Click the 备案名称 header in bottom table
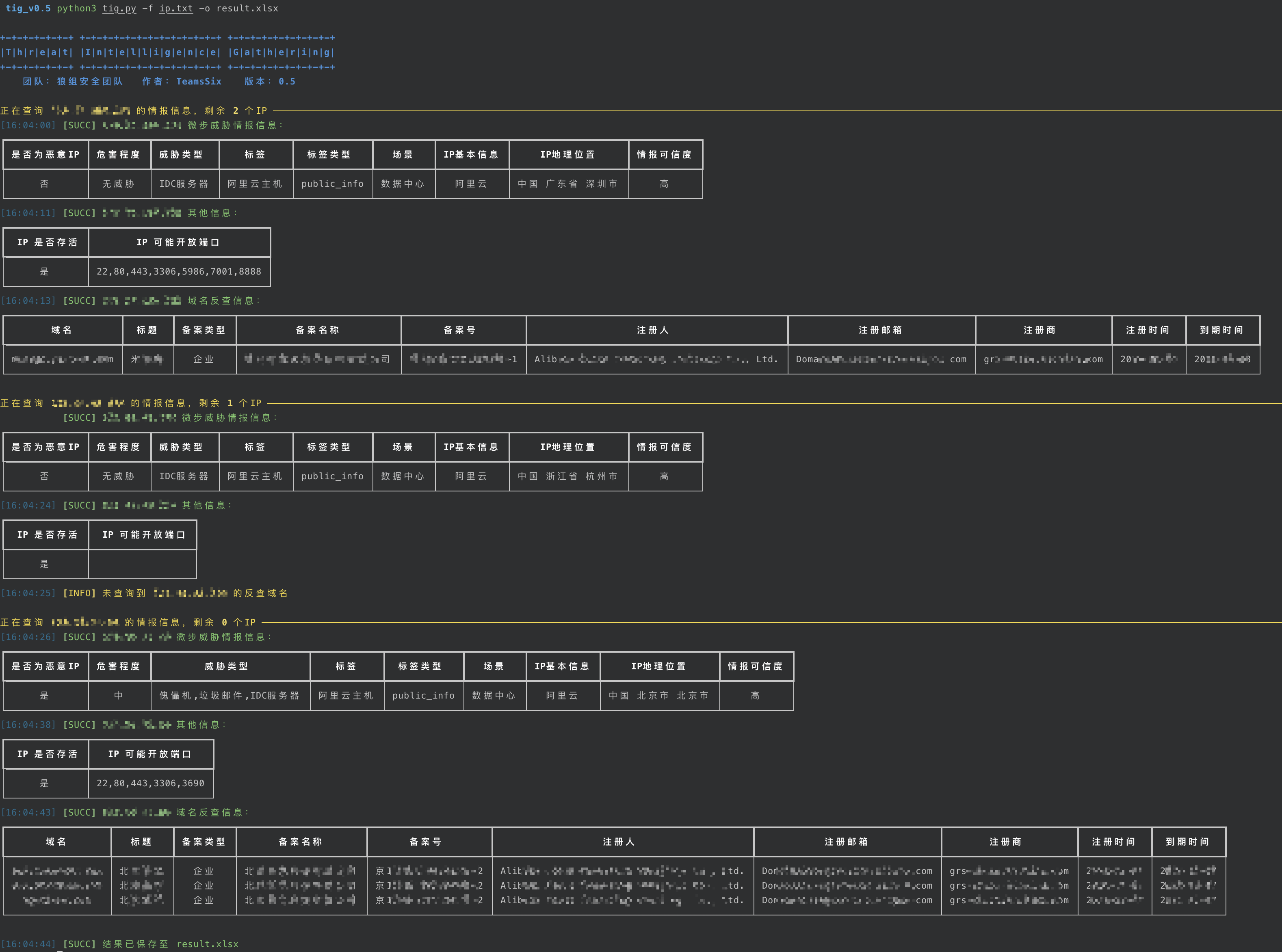Image resolution: width=1282 pixels, height=952 pixels. pos(300,842)
